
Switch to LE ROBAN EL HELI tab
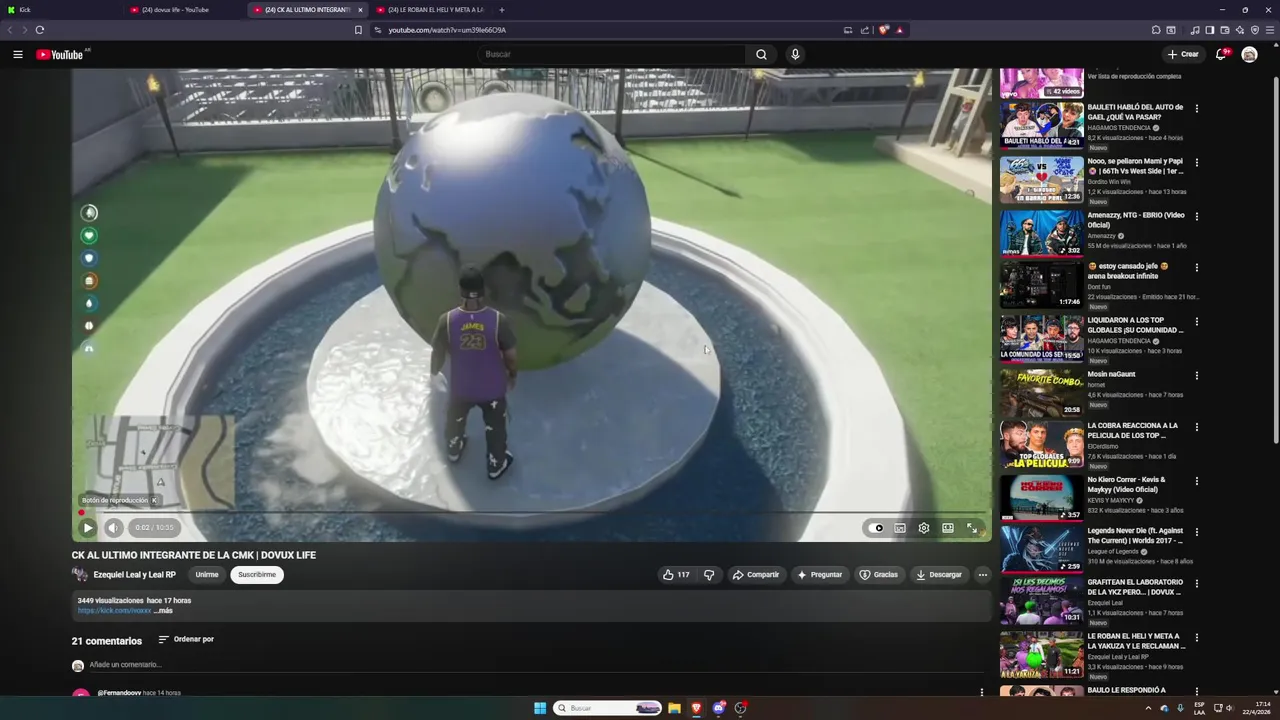click(430, 10)
